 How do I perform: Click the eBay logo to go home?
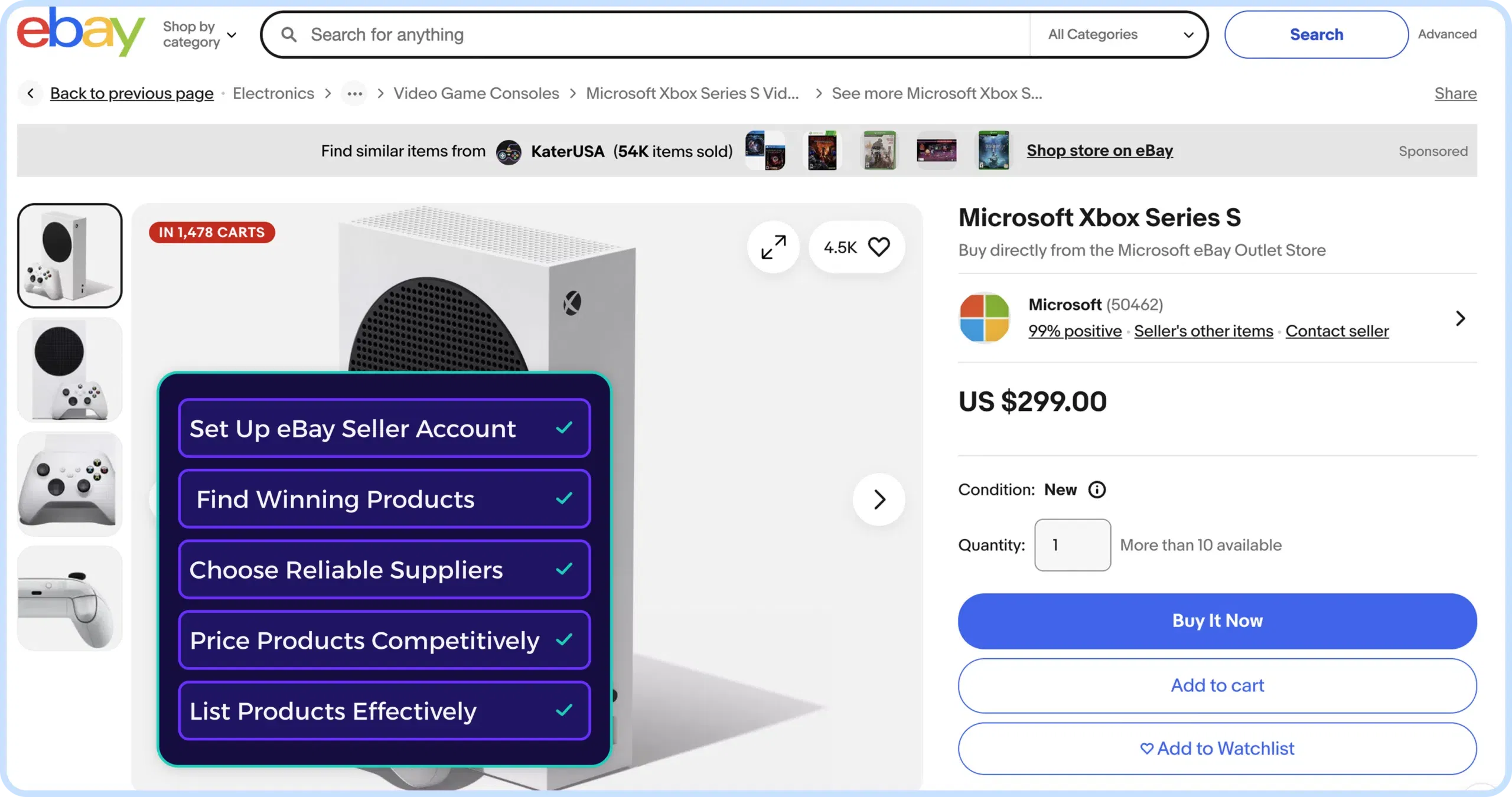tap(80, 33)
